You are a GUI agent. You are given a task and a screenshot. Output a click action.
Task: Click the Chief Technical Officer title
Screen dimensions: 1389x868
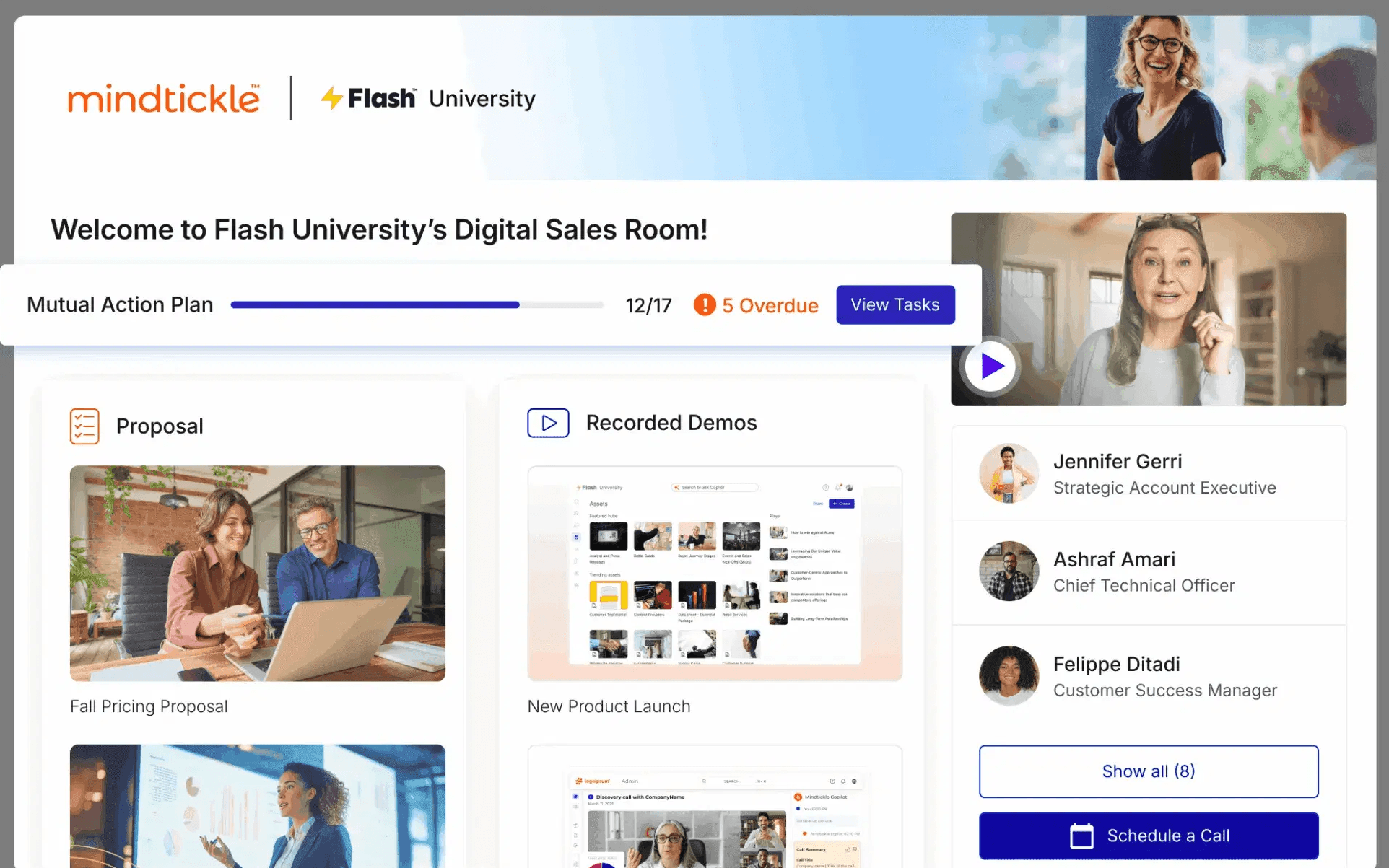click(x=1144, y=585)
